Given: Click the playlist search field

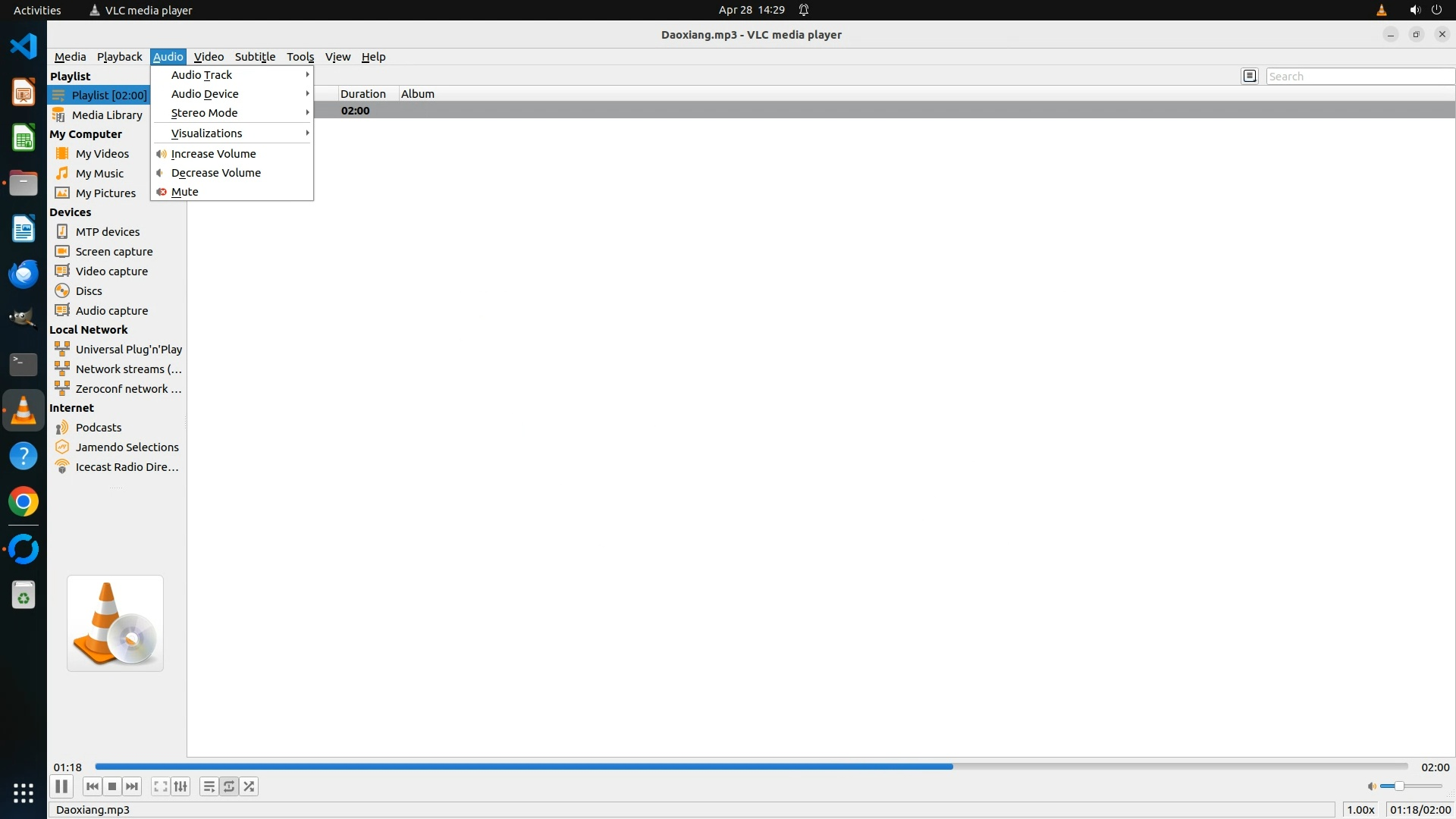Looking at the screenshot, I should pyautogui.click(x=1359, y=76).
